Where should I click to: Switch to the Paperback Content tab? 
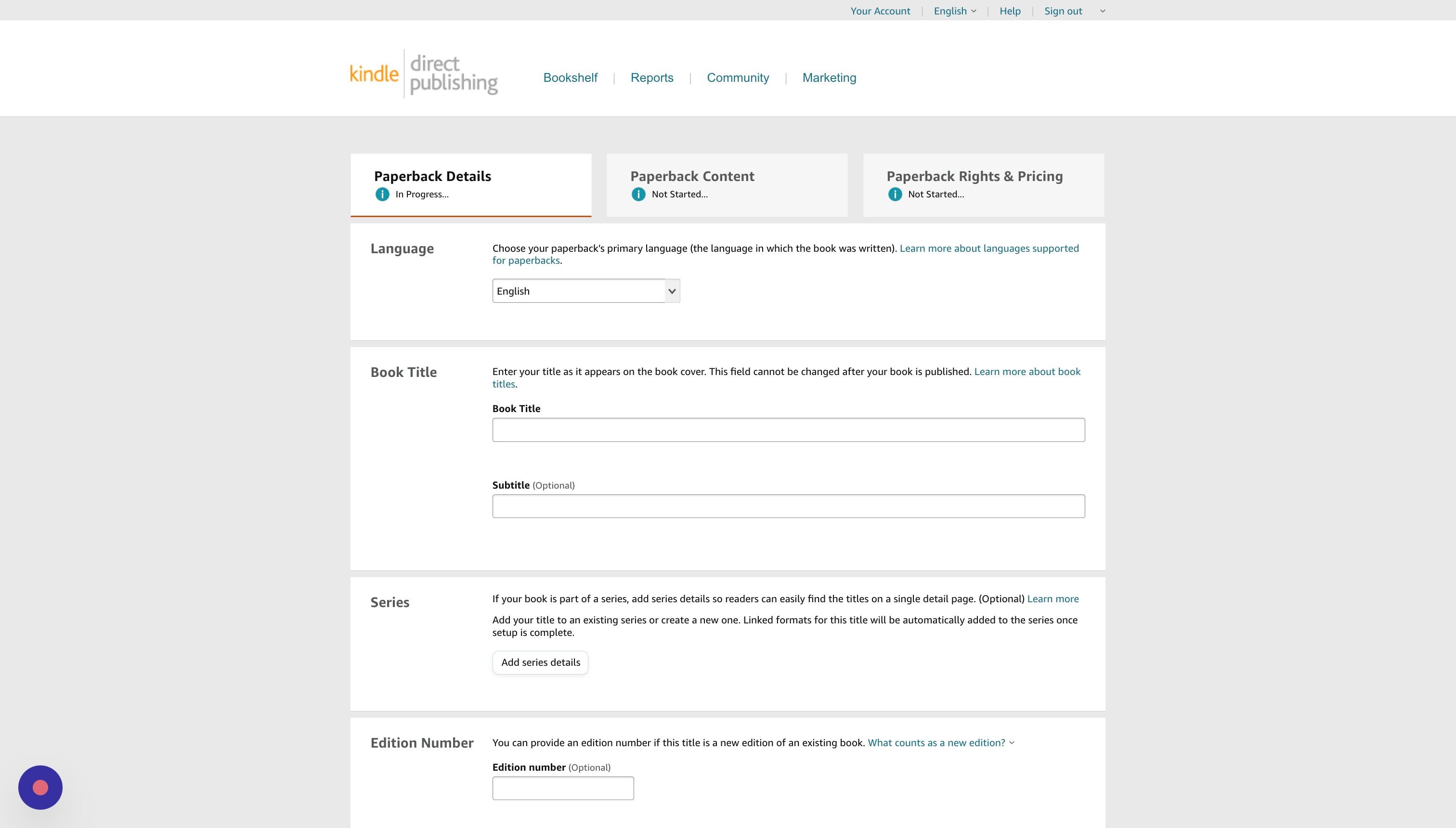pos(727,184)
